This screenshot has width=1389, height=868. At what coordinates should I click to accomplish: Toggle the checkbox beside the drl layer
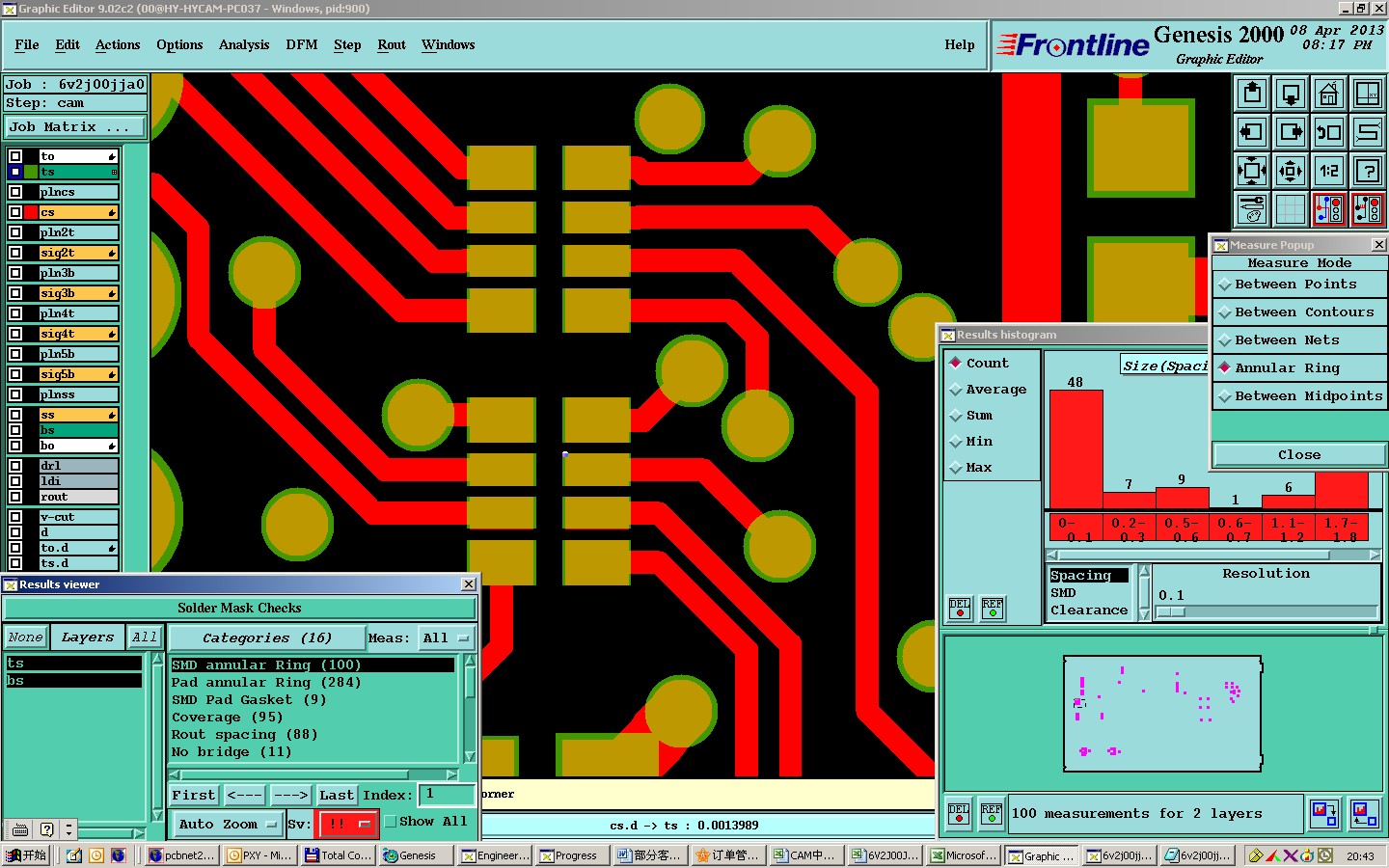(15, 466)
